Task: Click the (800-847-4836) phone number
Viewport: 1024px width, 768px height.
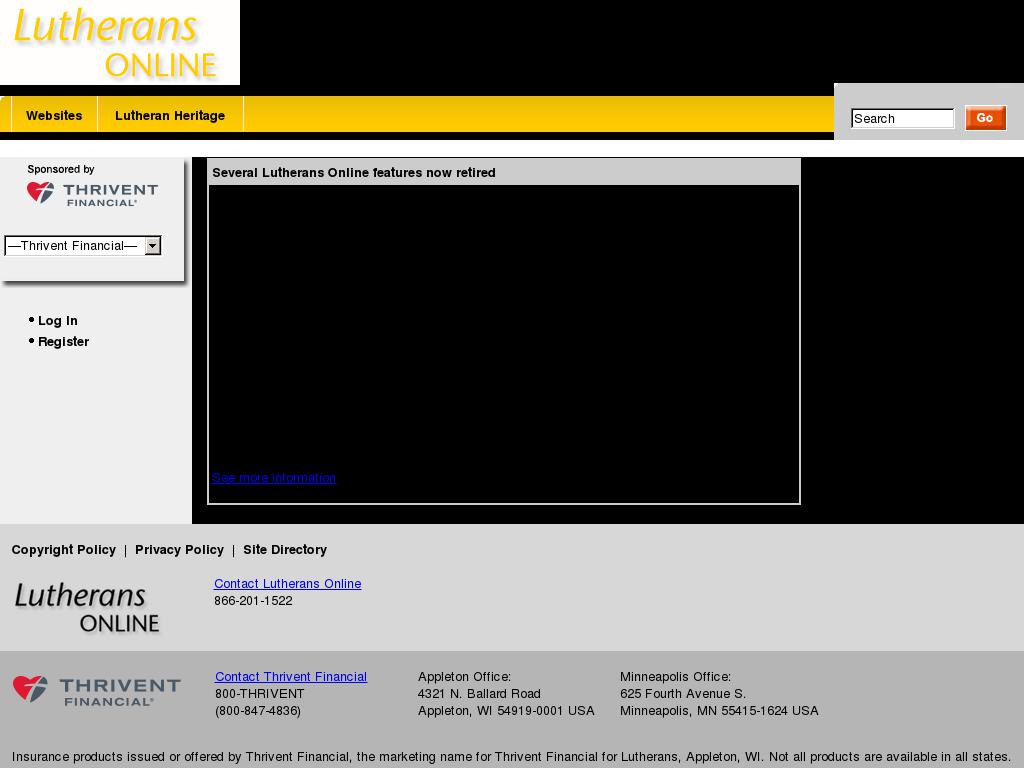Action: coord(258,711)
